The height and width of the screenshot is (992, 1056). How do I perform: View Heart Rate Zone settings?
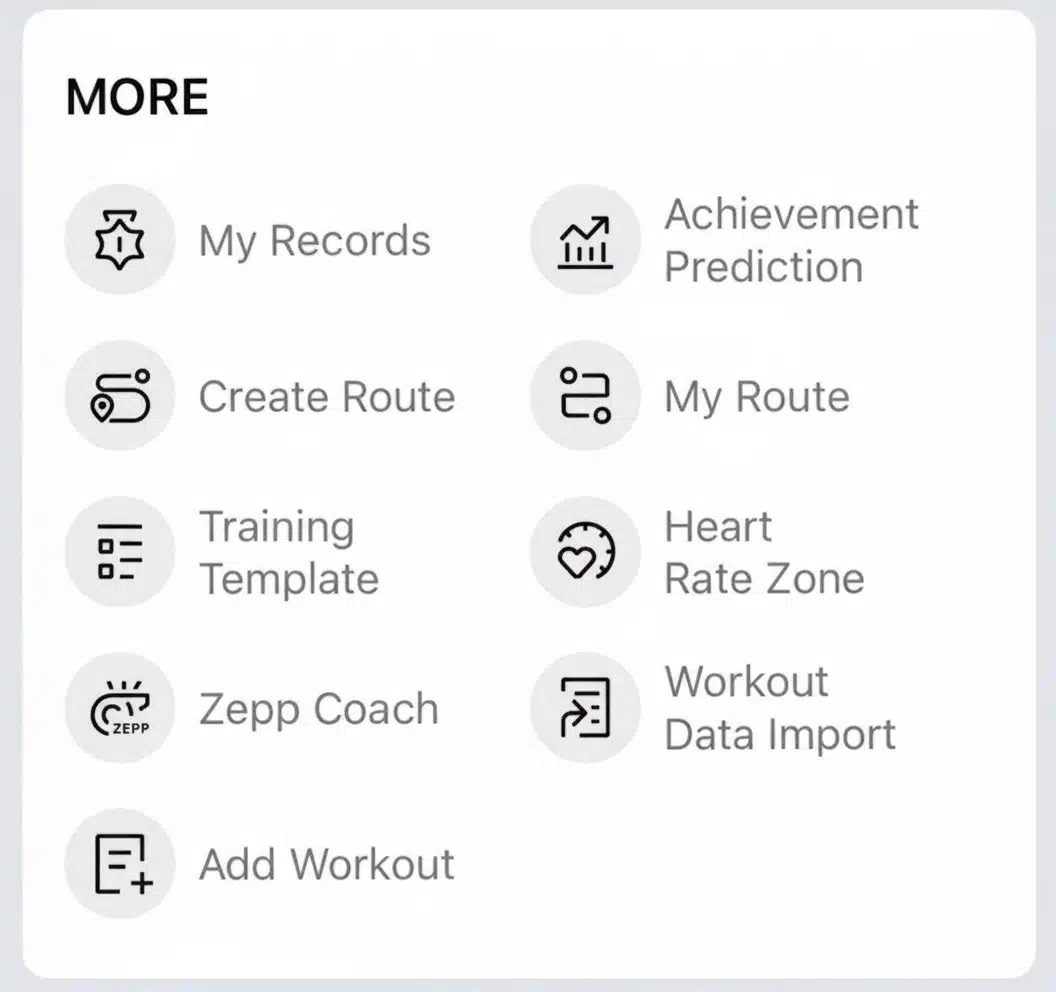[x=764, y=551]
